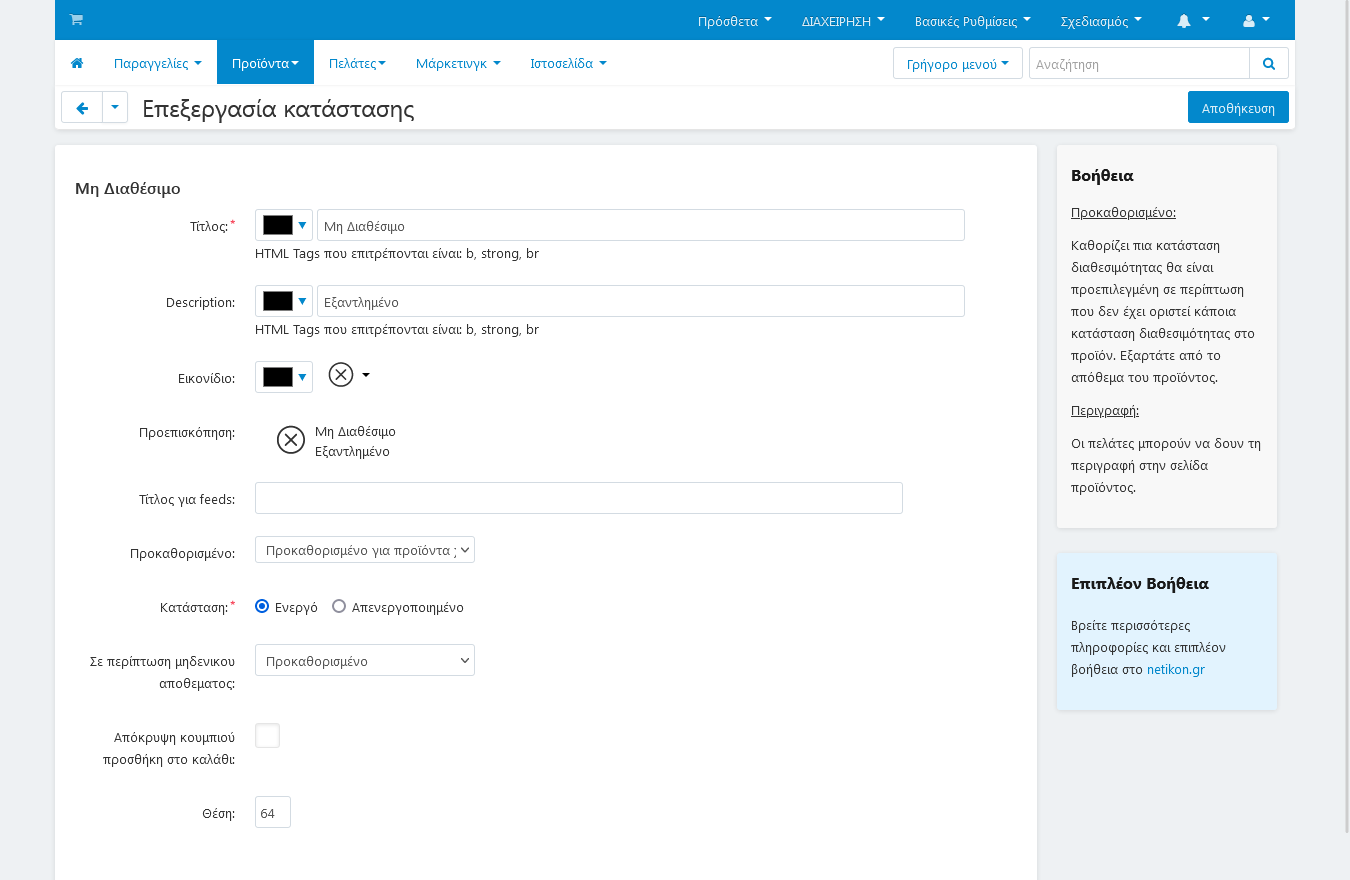Click the Τίτλος για feeds field
Viewport: 1350px width, 880px height.
coord(578,498)
